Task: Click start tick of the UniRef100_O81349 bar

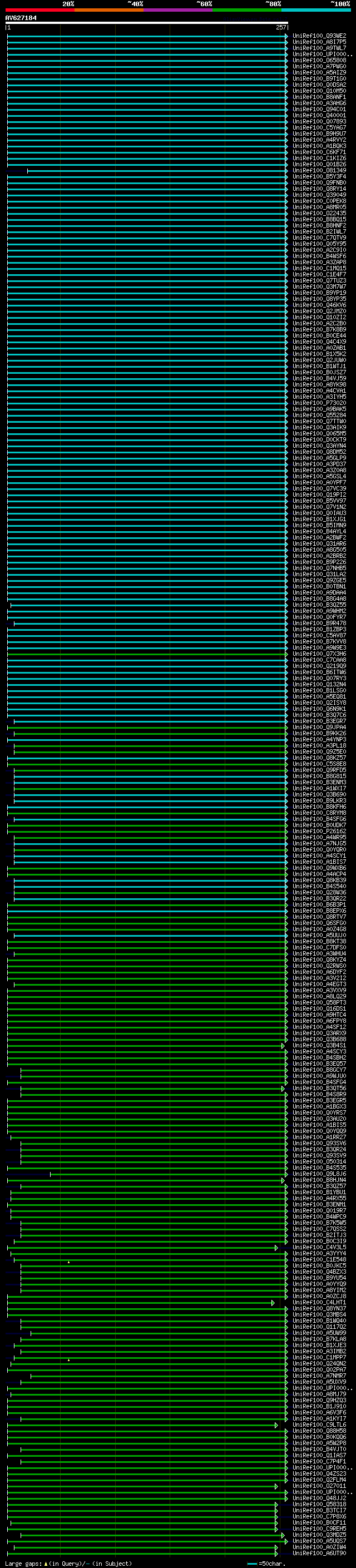Action: (27, 170)
